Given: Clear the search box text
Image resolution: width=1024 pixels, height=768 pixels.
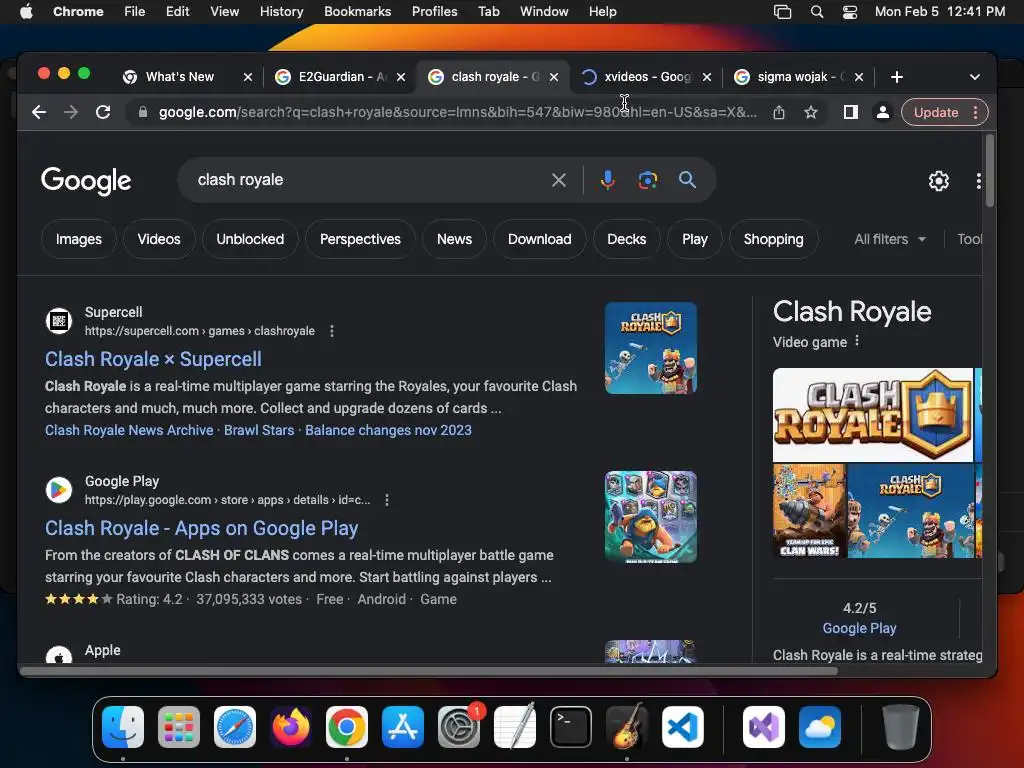Looking at the screenshot, I should click(x=558, y=180).
